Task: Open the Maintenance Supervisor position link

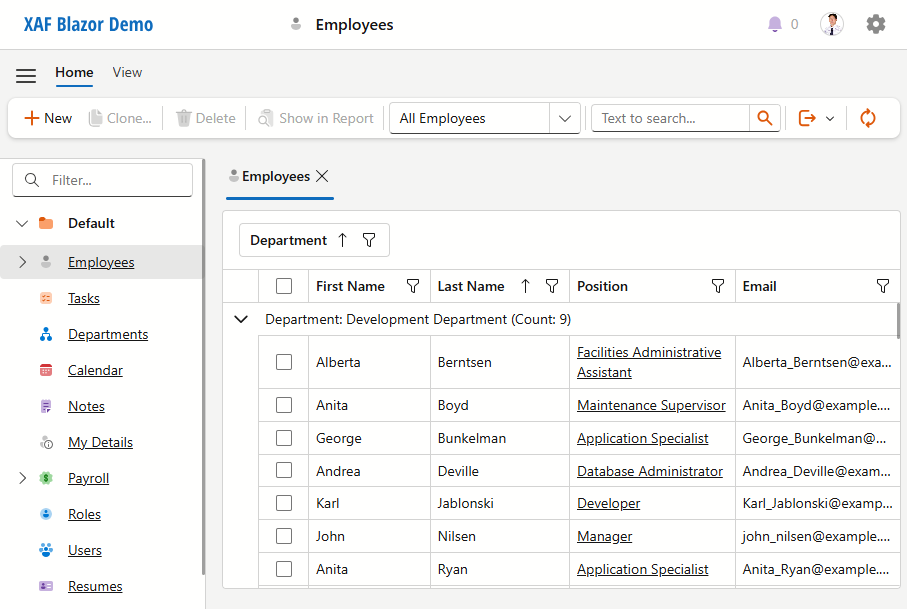Action: pyautogui.click(x=651, y=405)
